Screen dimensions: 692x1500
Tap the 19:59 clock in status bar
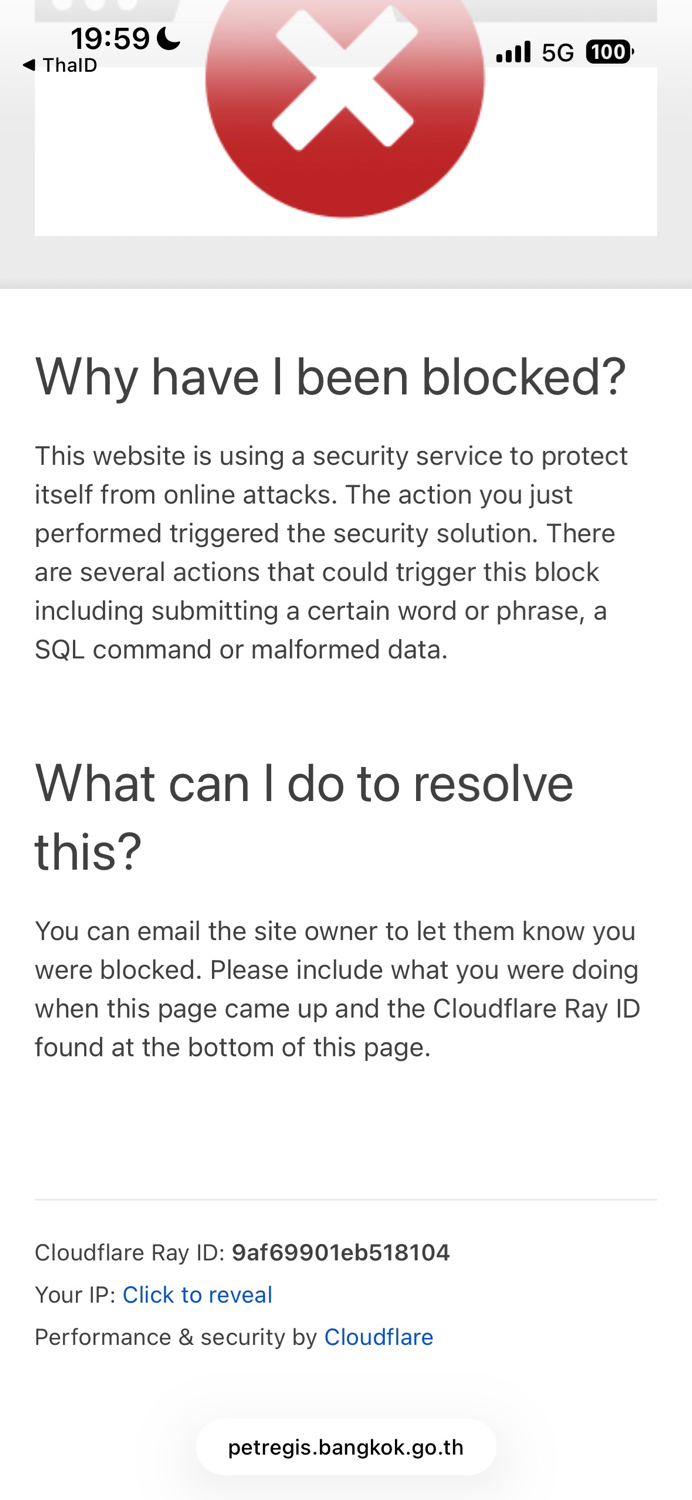pos(110,39)
